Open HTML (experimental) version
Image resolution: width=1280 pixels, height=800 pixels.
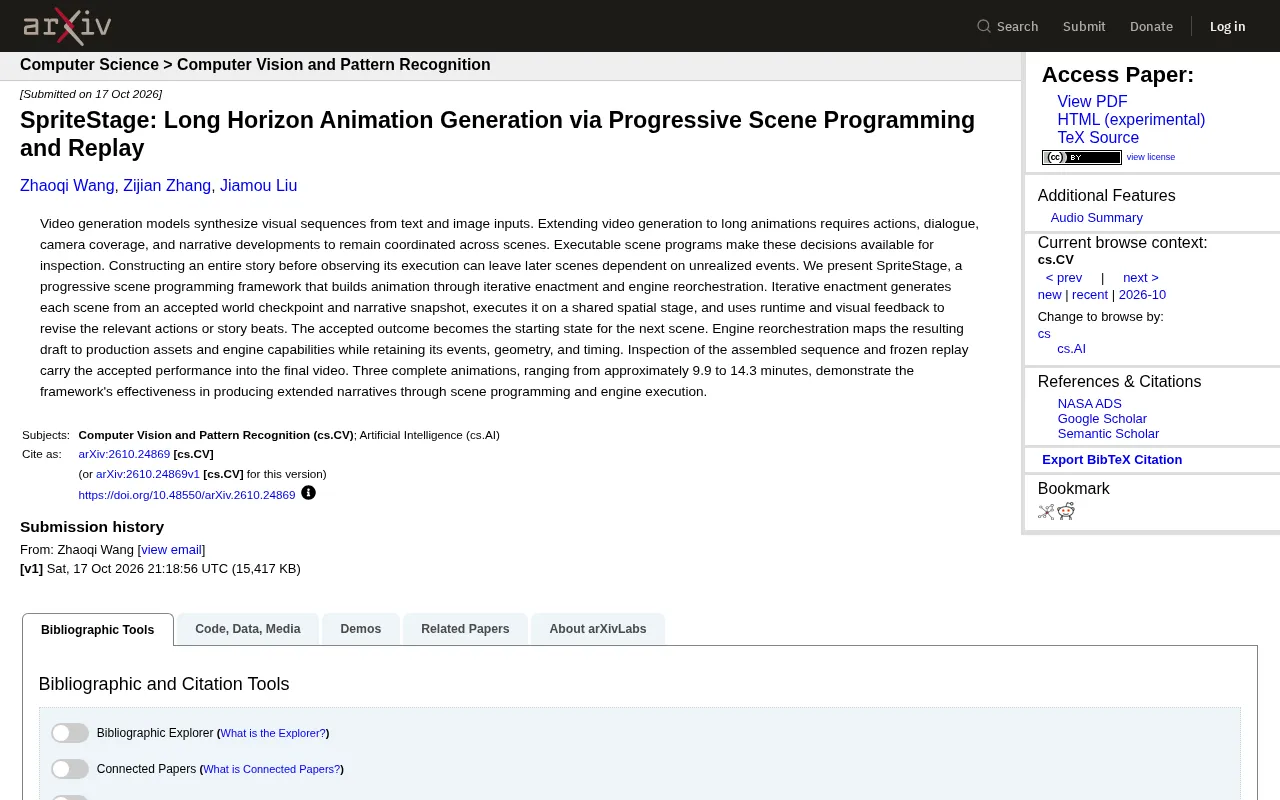[x=1131, y=120]
